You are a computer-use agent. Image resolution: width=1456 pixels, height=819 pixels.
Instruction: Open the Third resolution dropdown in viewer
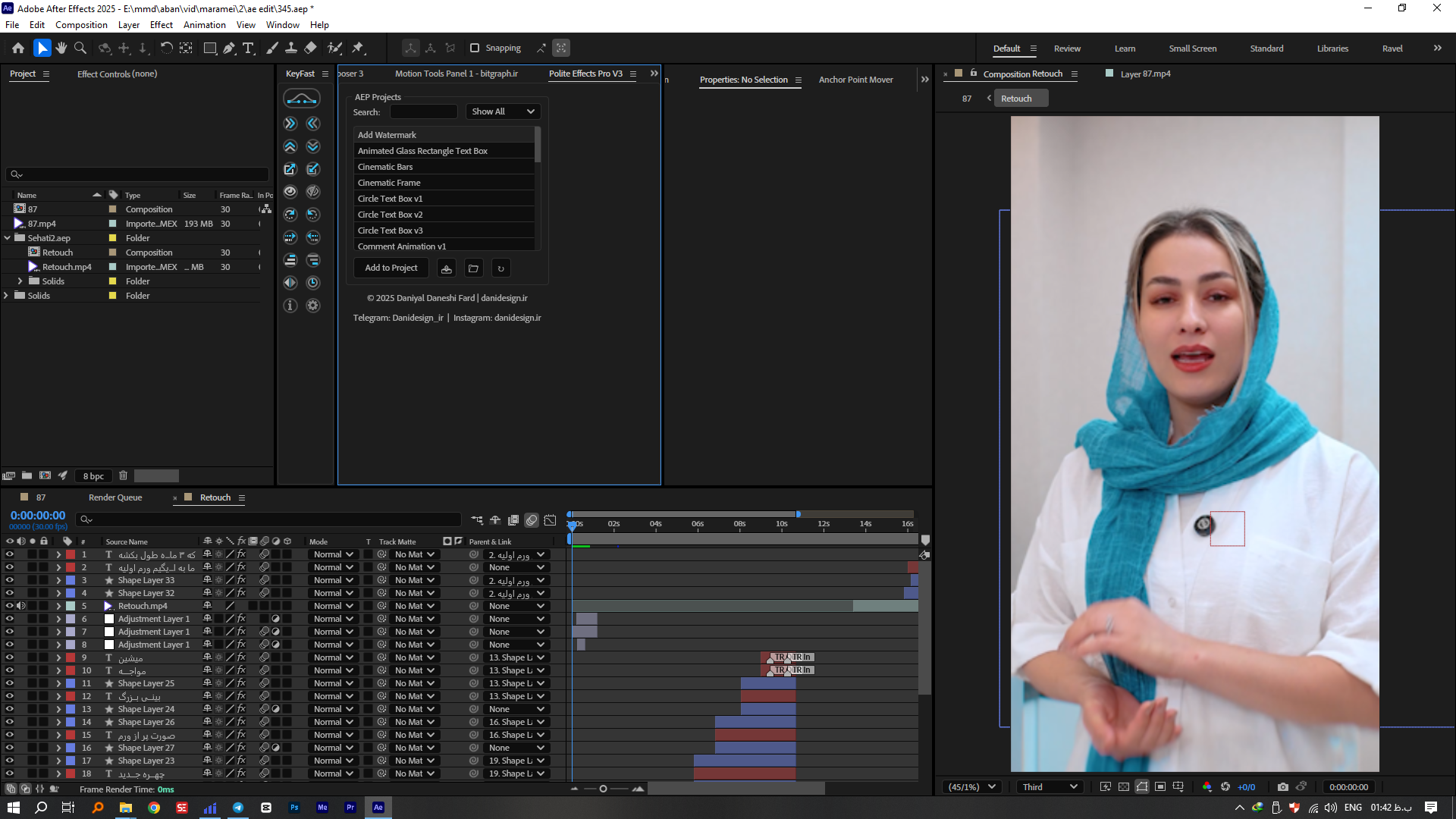coord(1050,787)
